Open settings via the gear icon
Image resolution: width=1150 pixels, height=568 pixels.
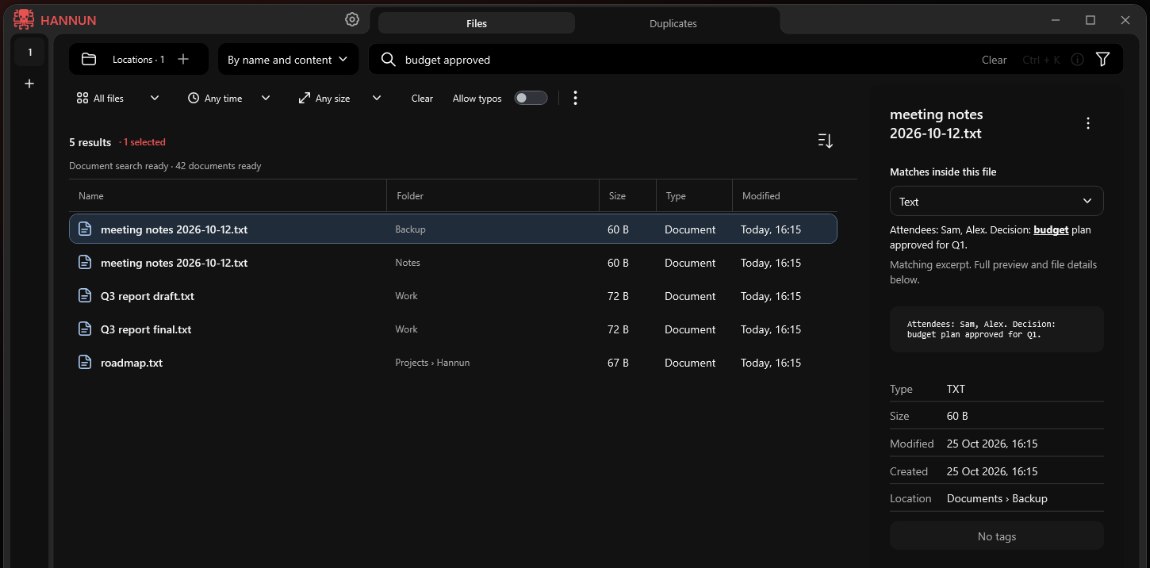pyautogui.click(x=352, y=20)
